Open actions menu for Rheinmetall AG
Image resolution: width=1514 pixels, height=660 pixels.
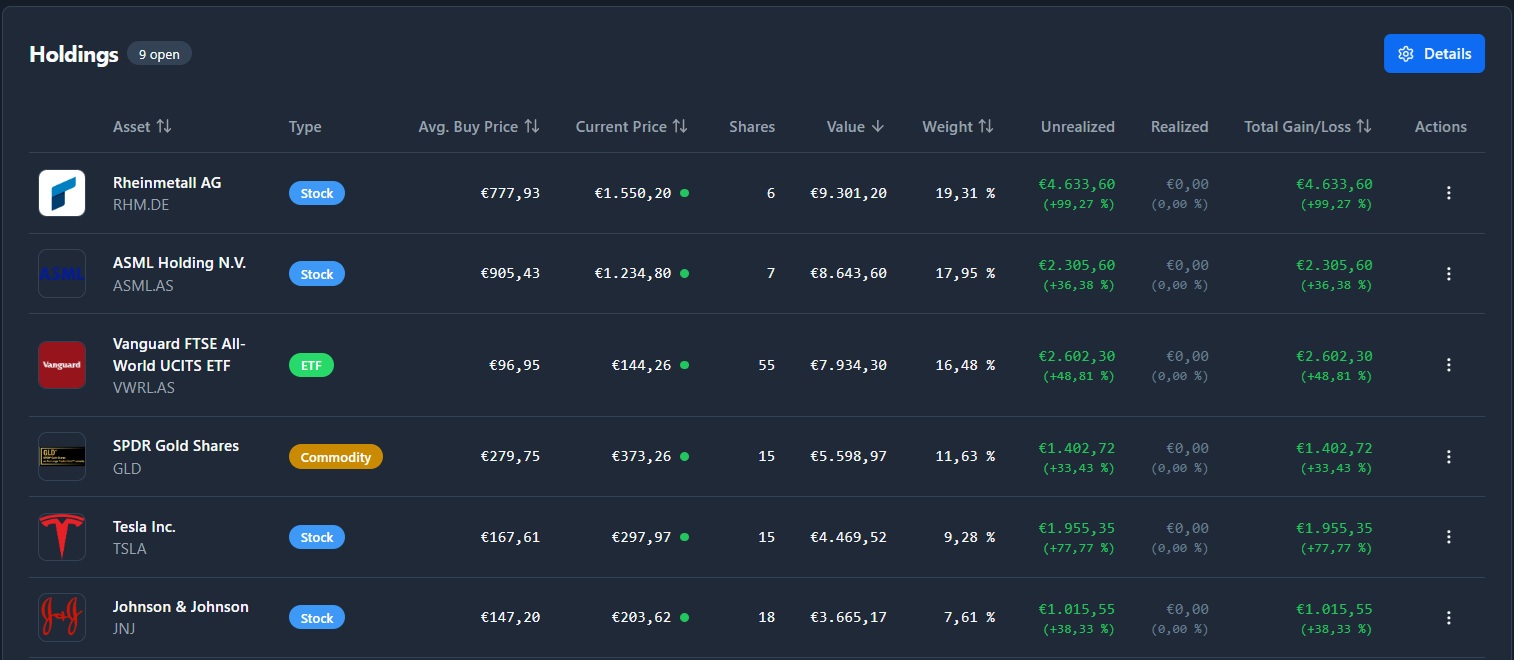point(1449,193)
